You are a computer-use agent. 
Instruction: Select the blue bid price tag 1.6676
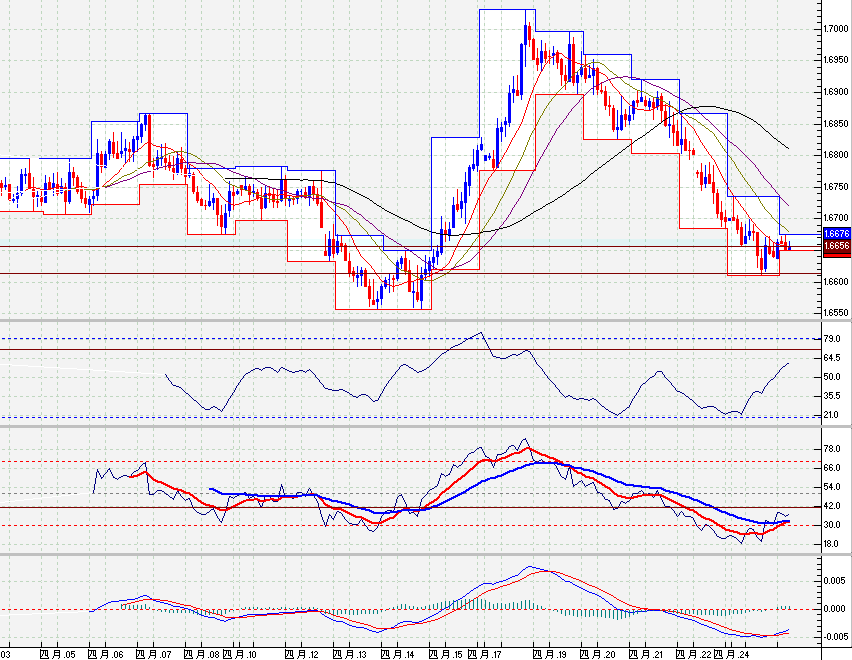pos(833,233)
